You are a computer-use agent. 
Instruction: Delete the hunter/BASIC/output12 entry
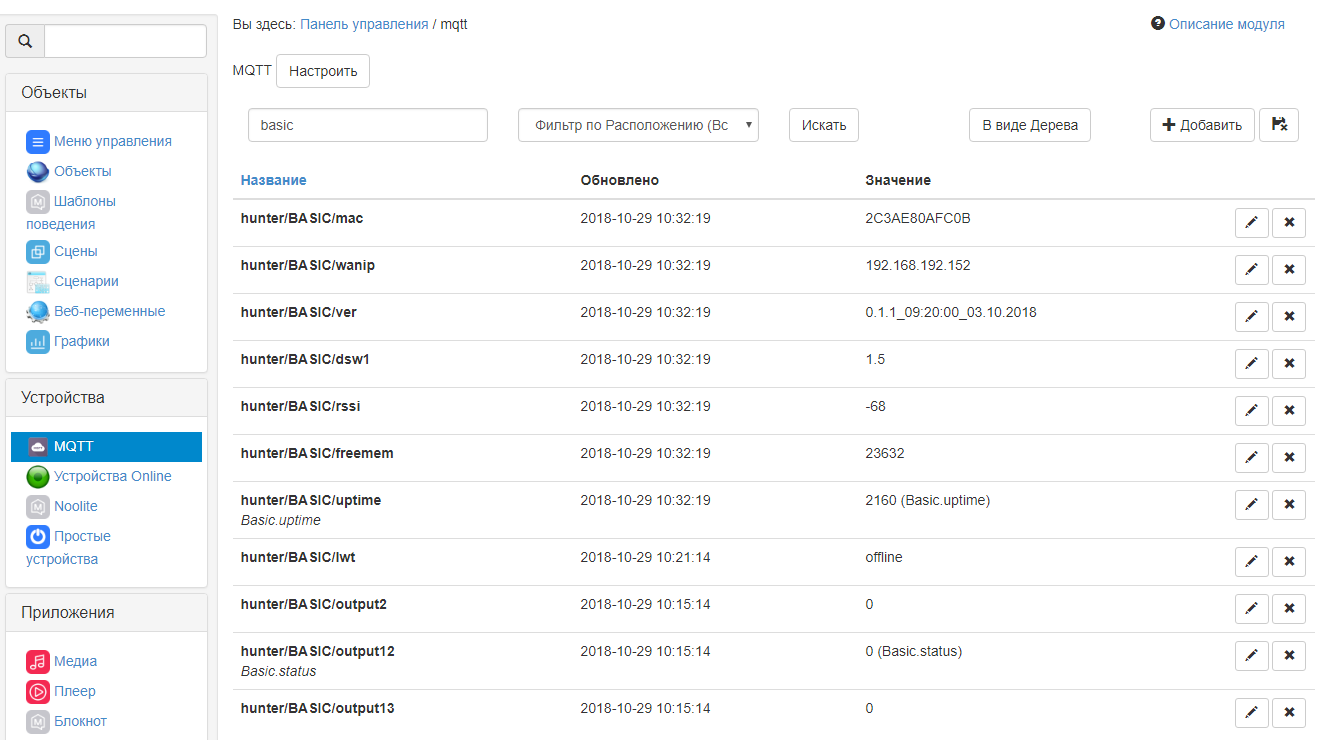[1288, 656]
